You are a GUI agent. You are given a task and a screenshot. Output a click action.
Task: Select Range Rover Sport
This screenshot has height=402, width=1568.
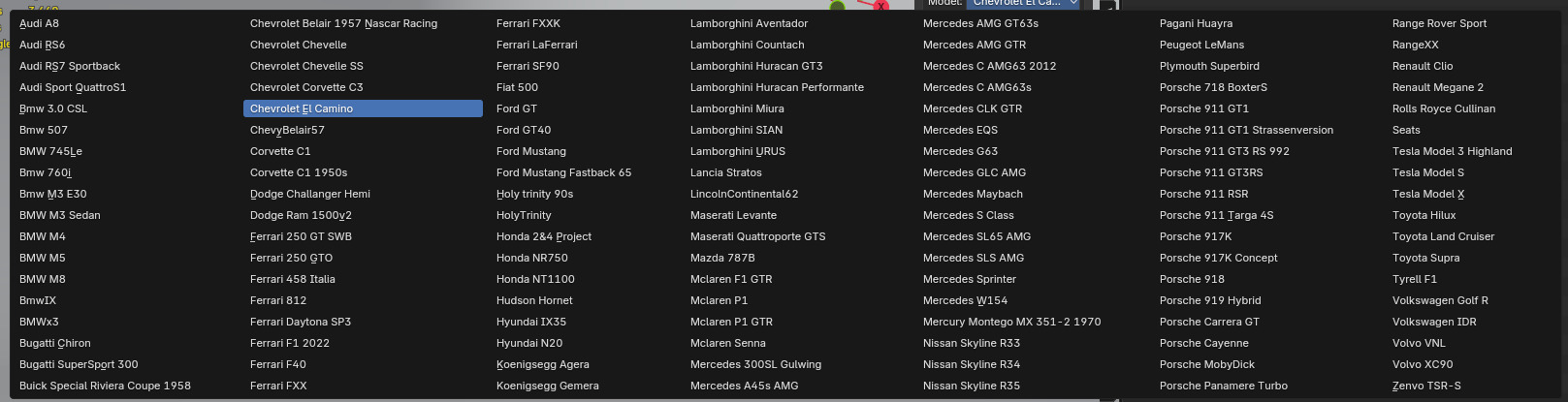point(1439,23)
